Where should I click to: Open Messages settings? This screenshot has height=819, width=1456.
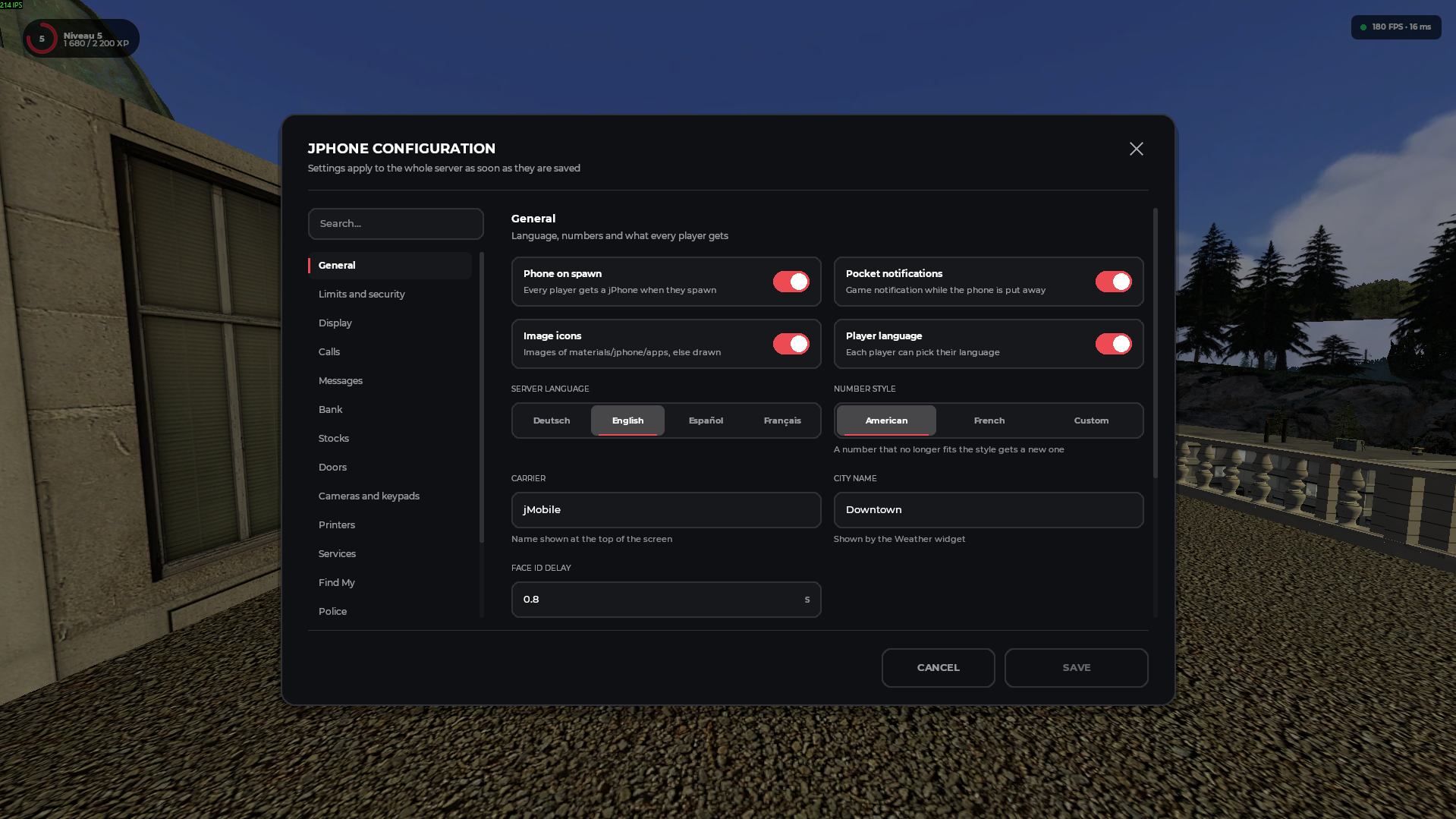point(390,381)
